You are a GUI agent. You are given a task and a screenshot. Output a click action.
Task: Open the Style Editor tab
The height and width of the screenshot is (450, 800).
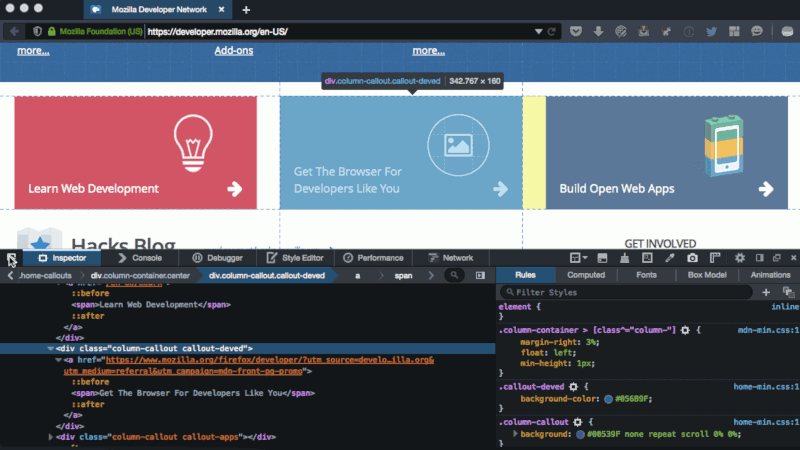(295, 258)
